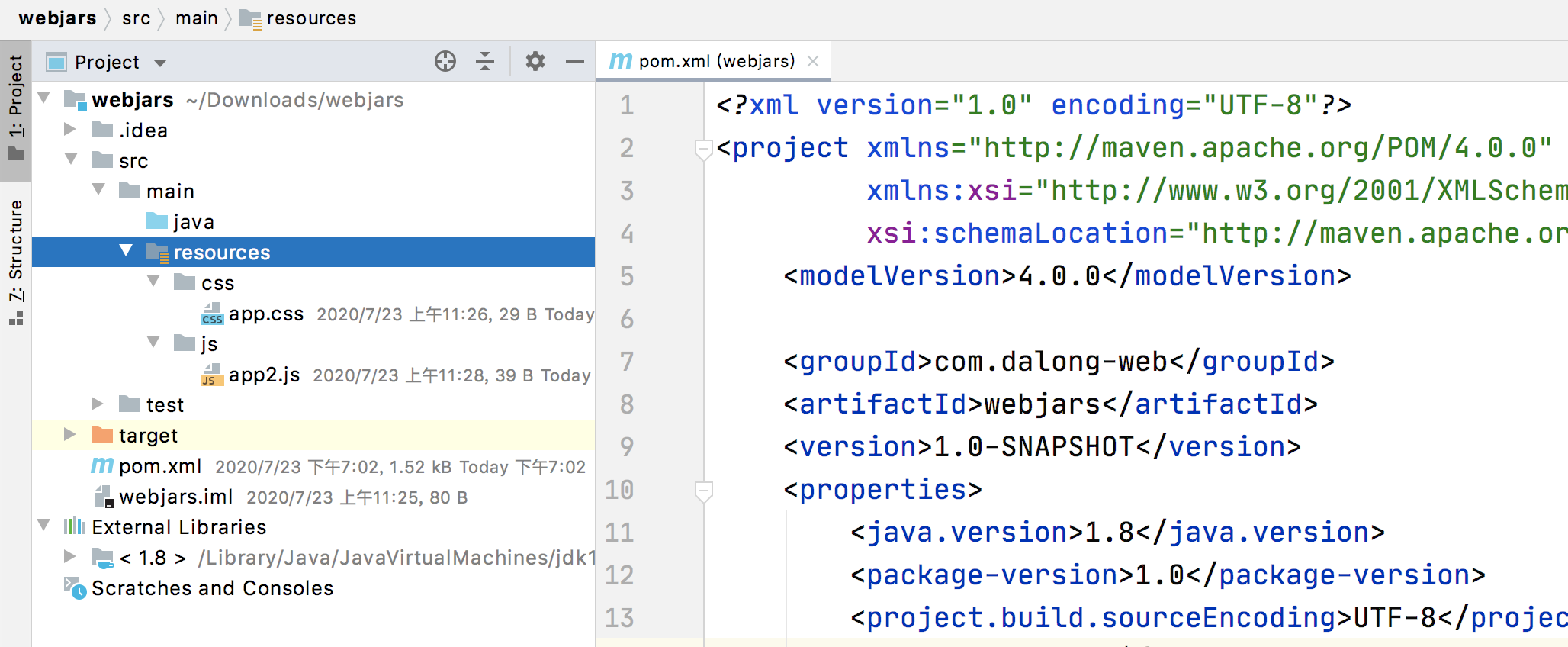Select the java folder row
Viewport: 1568px width, 647px height.
(x=313, y=221)
